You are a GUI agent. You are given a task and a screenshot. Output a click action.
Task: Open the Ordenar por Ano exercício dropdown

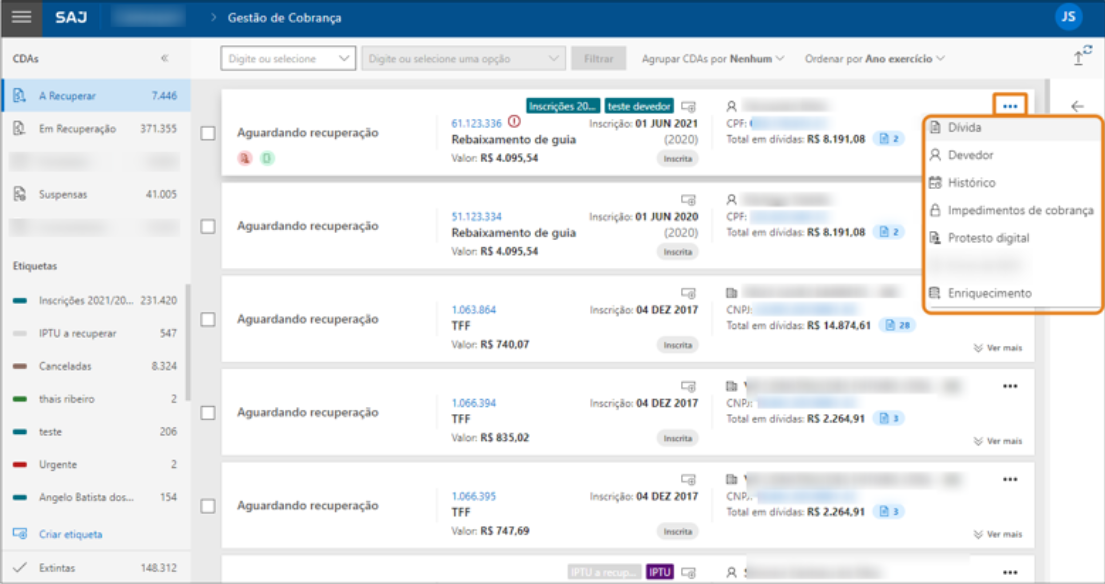click(874, 59)
